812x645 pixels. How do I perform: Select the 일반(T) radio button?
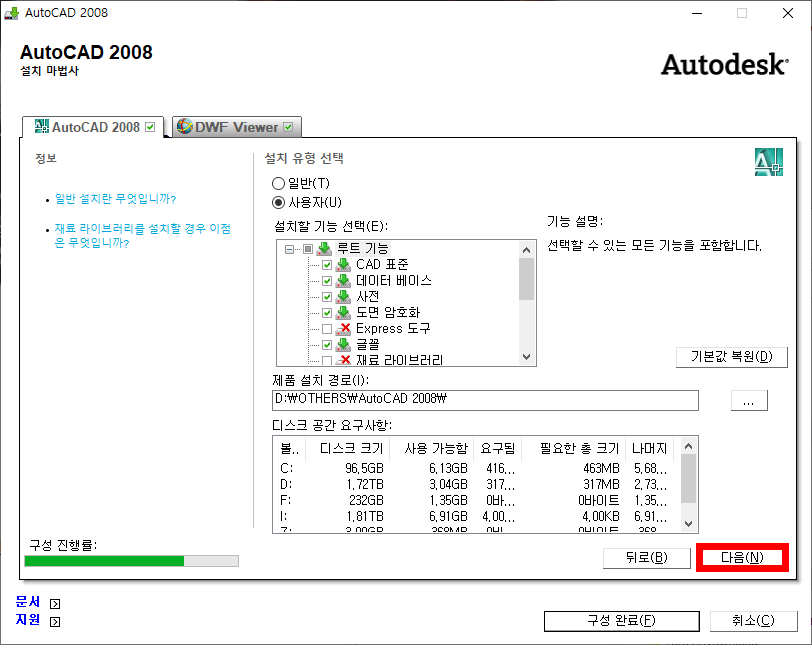tap(279, 183)
